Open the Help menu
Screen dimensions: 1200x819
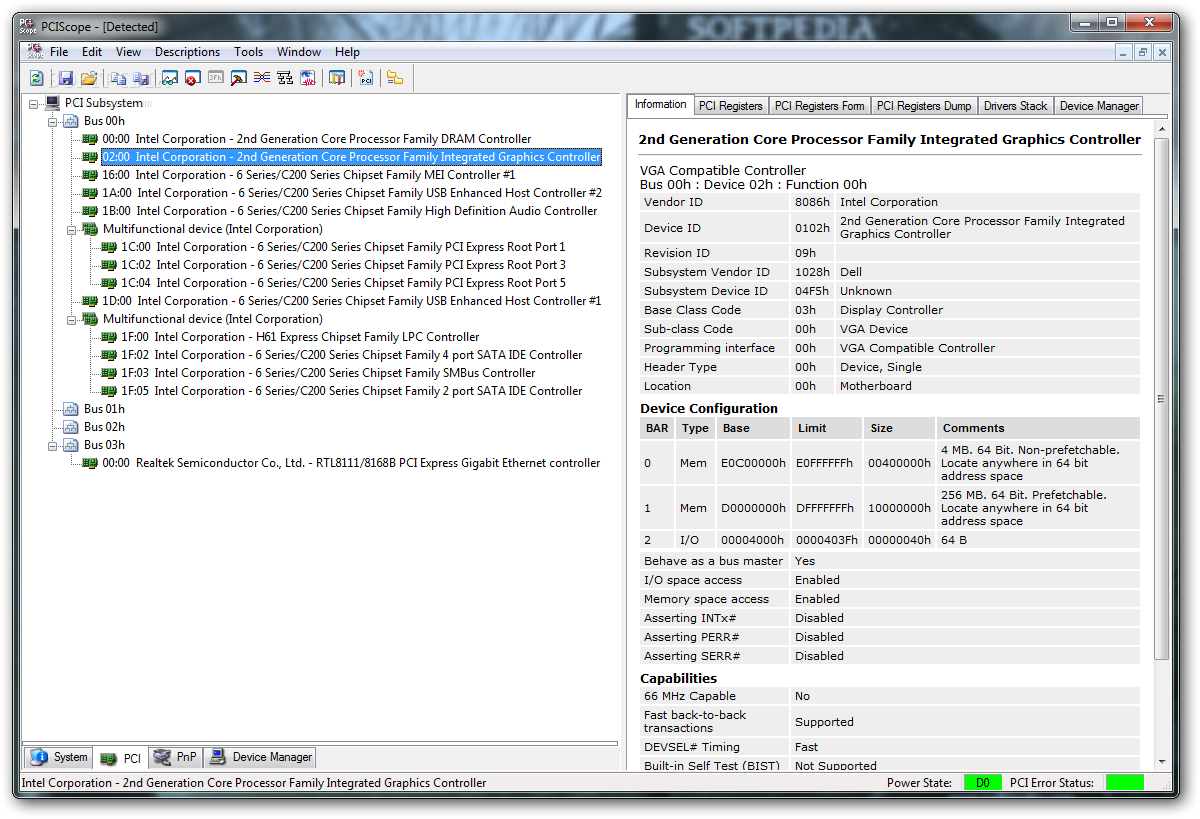point(347,52)
